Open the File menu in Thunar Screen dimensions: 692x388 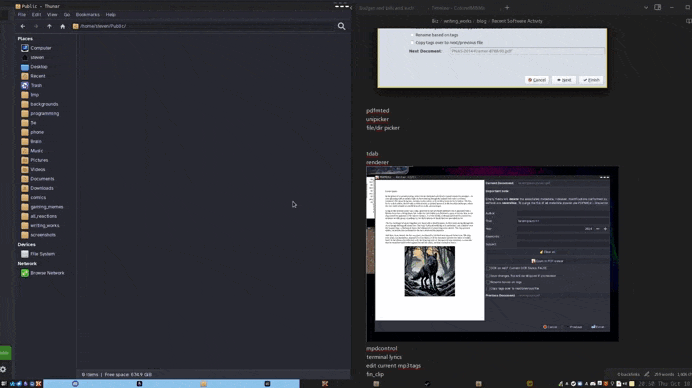coord(22,15)
